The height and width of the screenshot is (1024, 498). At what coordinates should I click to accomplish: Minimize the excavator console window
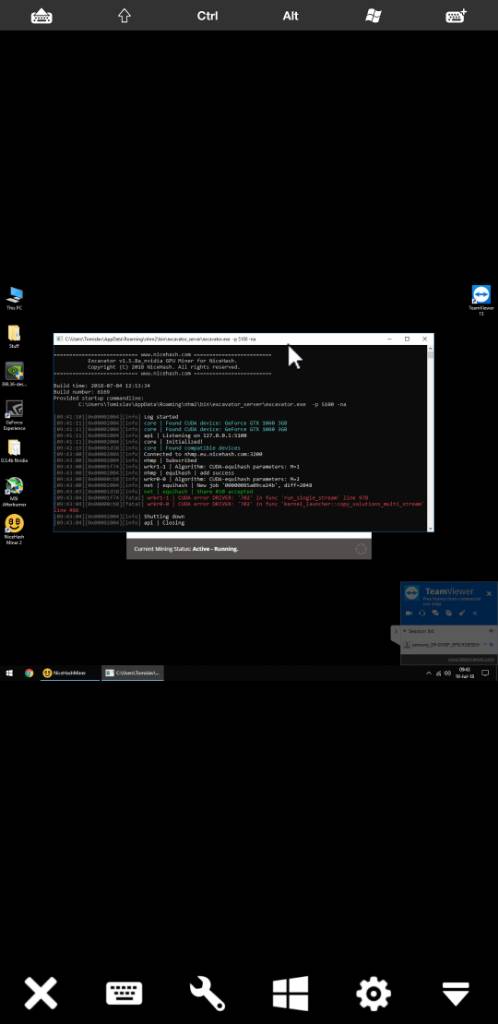point(390,339)
